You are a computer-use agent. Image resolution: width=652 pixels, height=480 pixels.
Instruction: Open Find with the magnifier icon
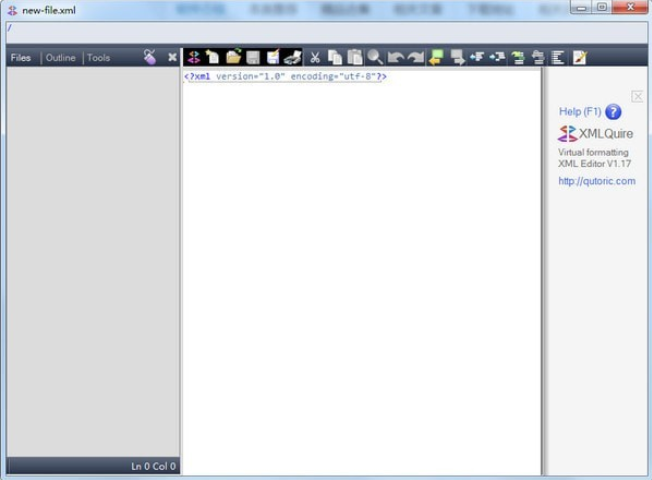point(375,57)
